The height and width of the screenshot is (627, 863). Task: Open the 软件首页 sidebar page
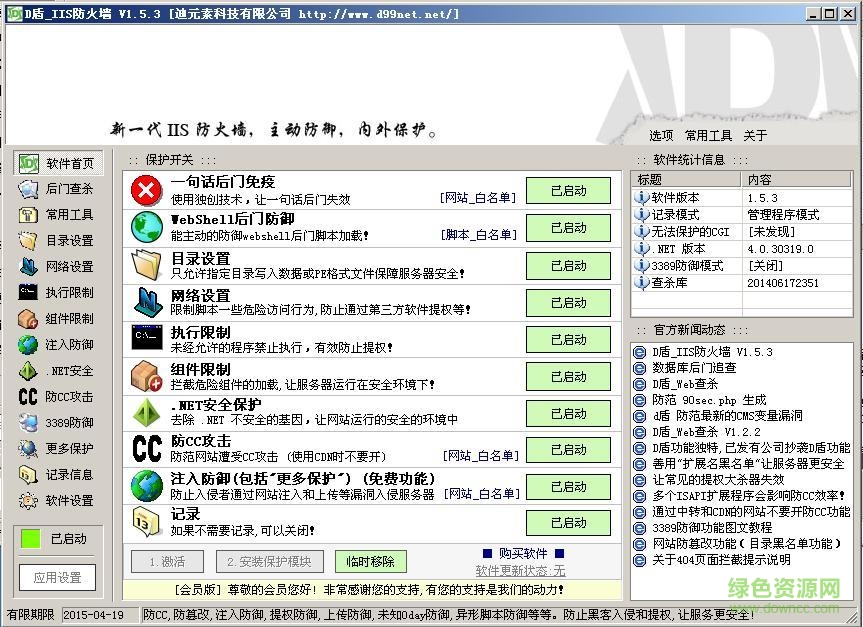point(57,163)
